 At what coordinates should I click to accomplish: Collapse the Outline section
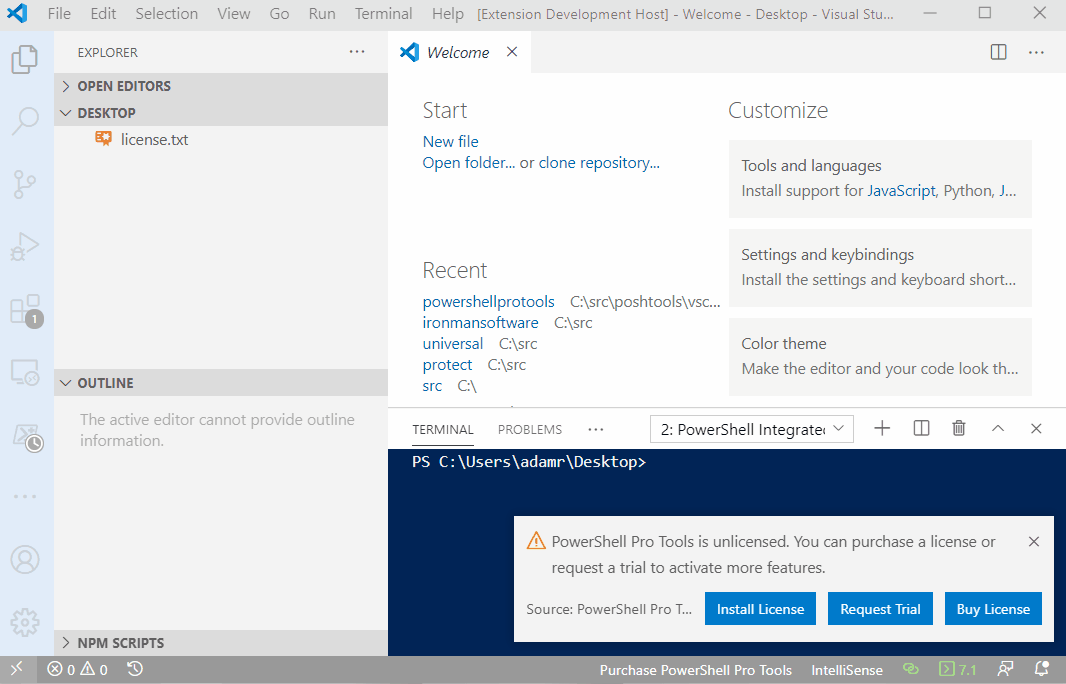coord(221,383)
